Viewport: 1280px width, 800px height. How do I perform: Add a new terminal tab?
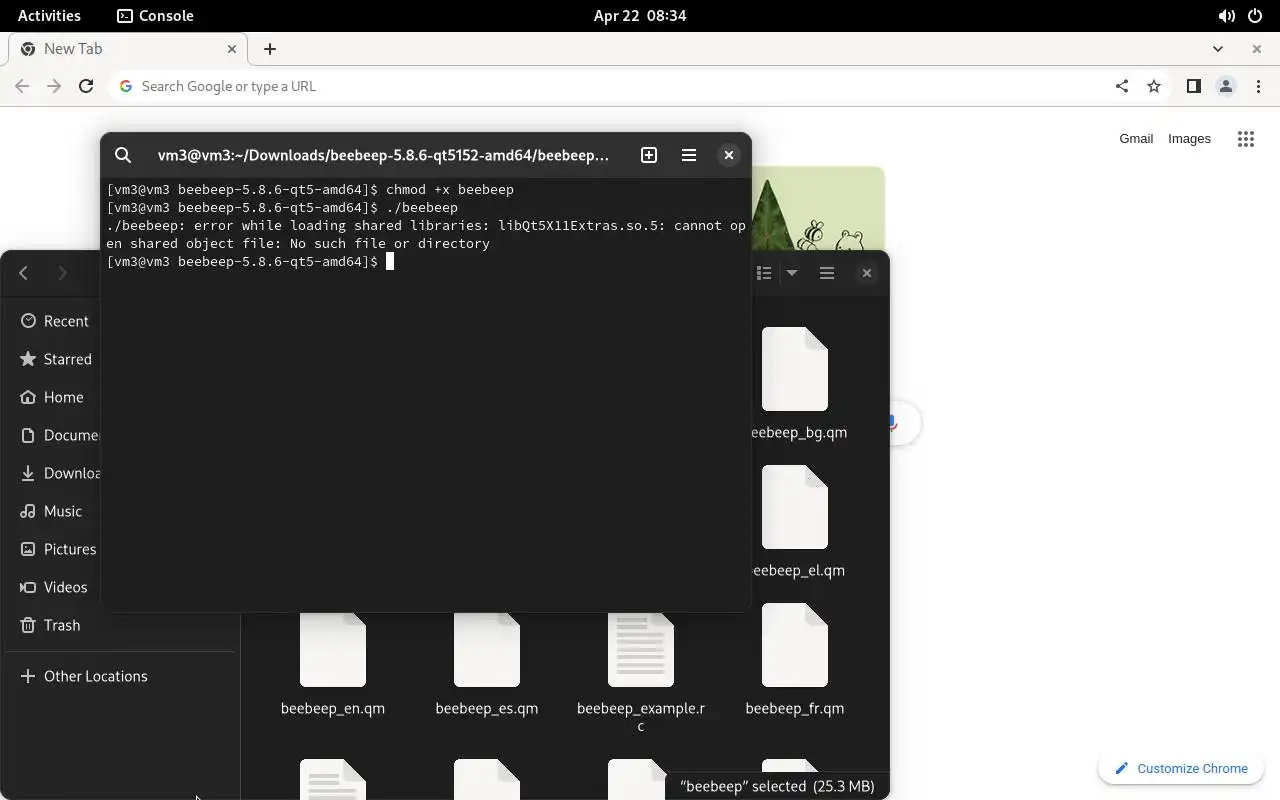(649, 155)
